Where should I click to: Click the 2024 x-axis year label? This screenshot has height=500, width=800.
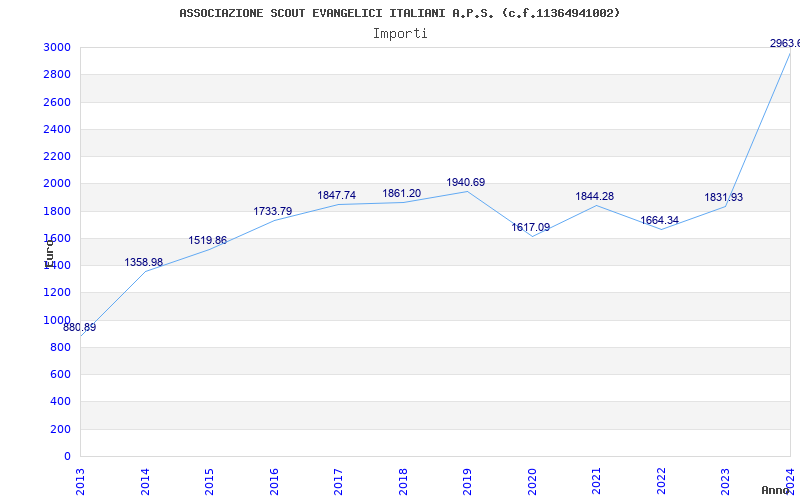point(790,481)
